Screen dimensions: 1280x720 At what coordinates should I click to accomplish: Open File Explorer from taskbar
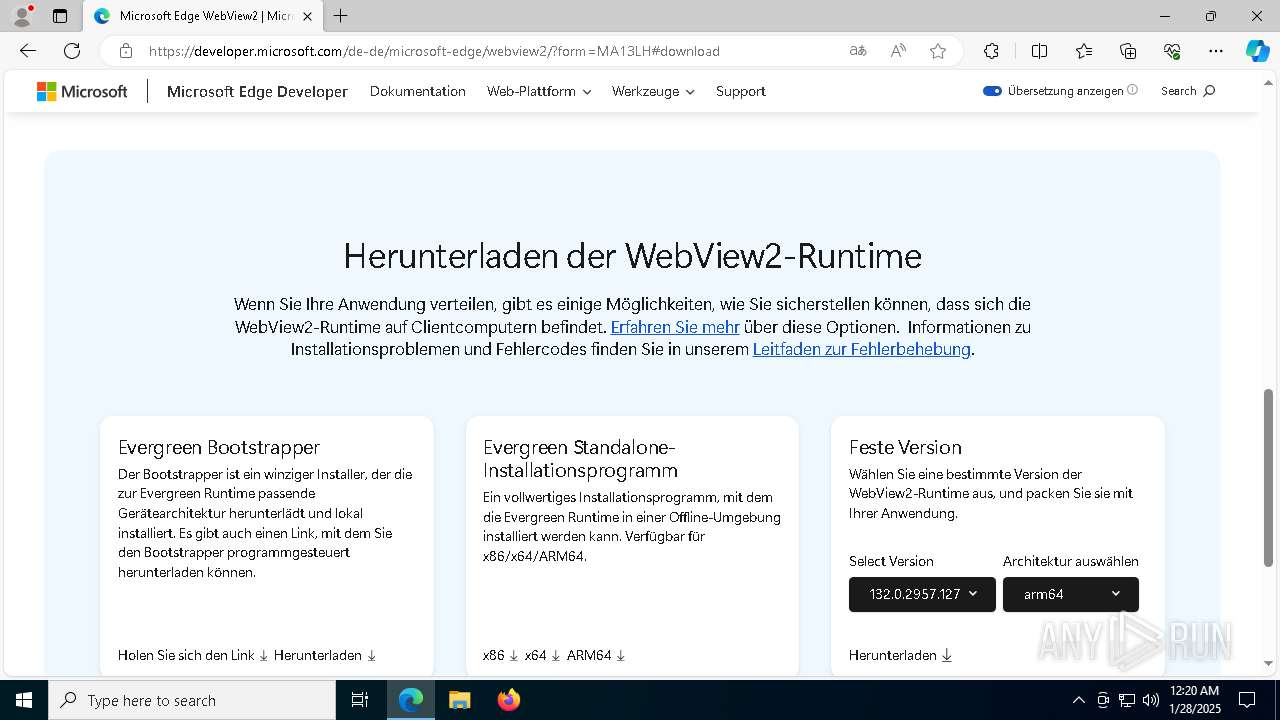tap(460, 700)
